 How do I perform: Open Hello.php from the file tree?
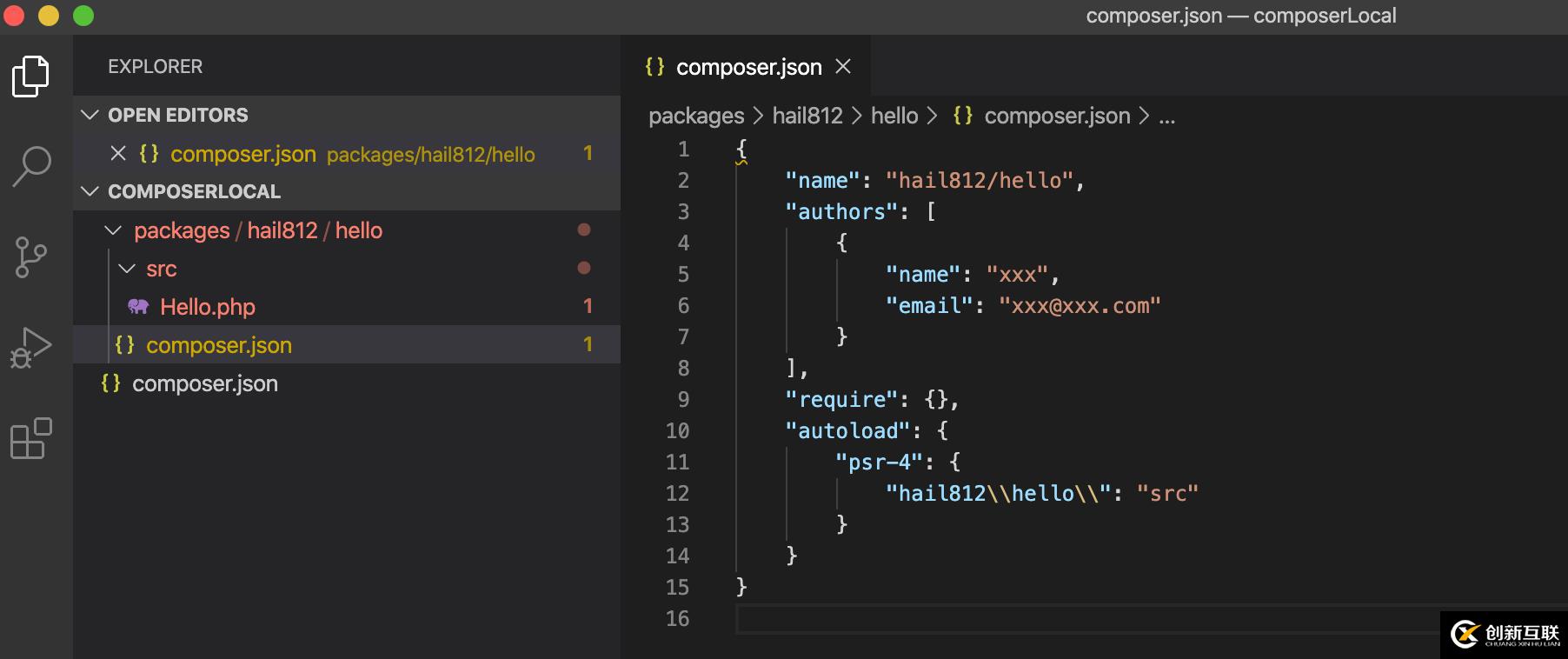[207, 307]
